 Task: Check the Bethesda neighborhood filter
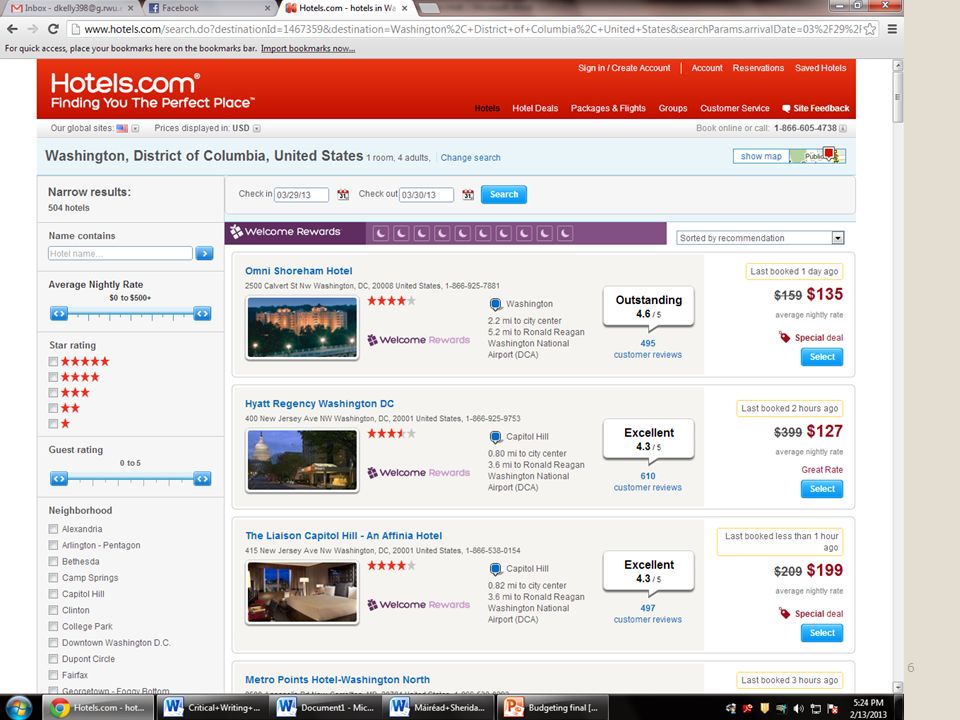coord(53,561)
